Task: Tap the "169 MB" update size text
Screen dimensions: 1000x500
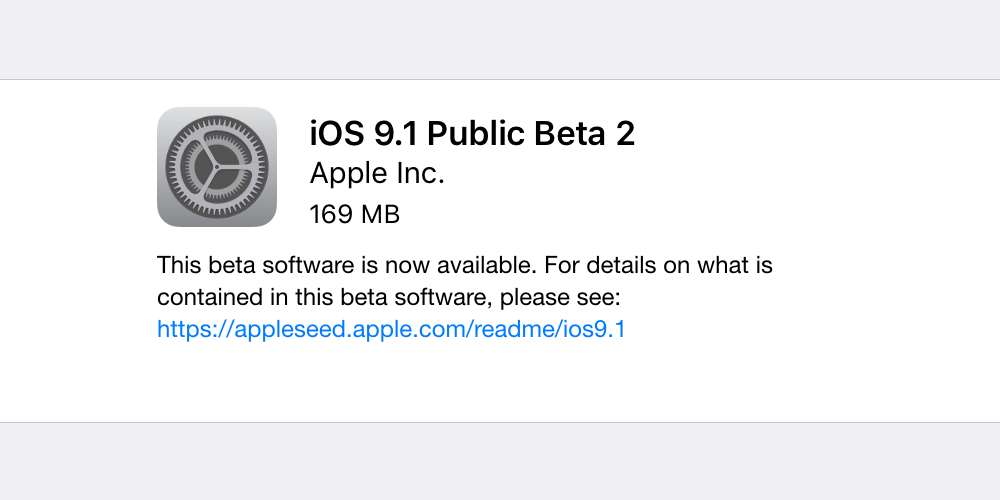Action: pos(354,214)
